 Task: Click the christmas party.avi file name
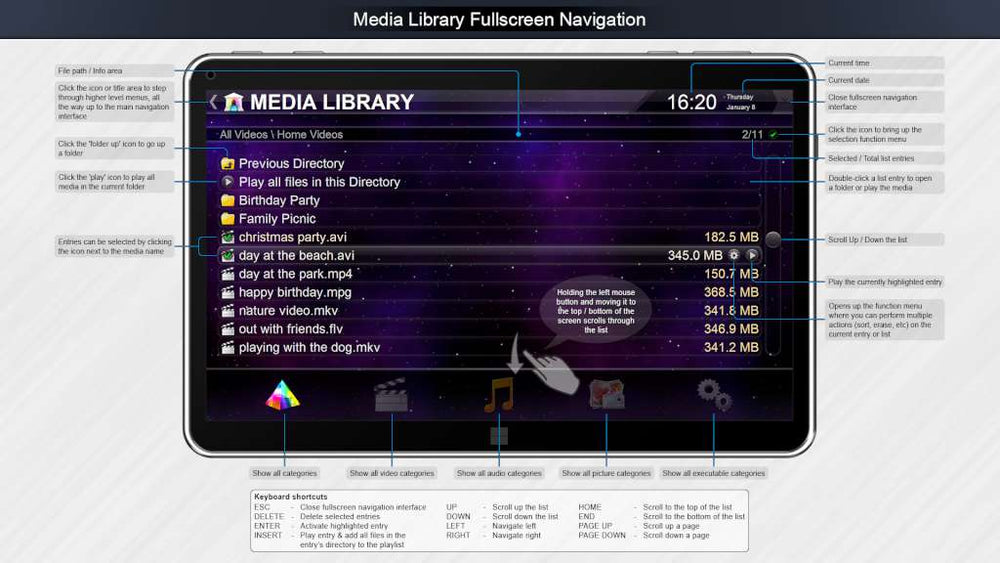(x=293, y=237)
